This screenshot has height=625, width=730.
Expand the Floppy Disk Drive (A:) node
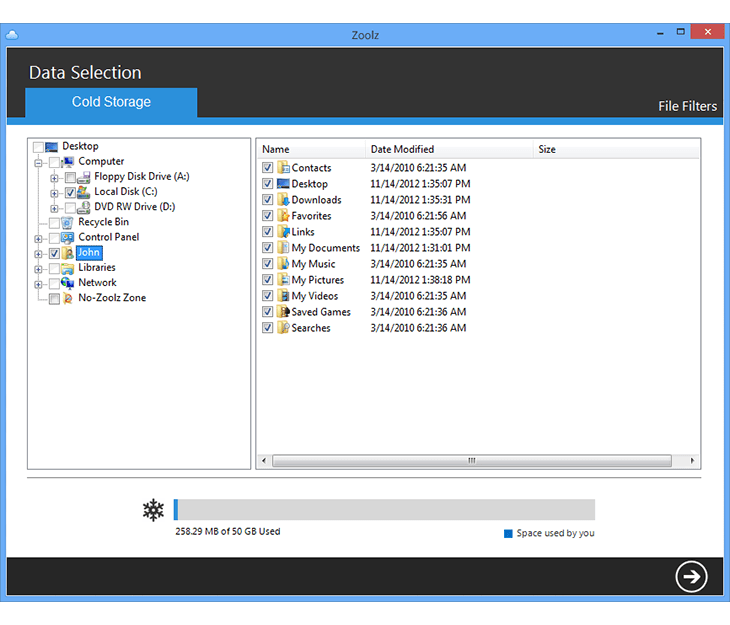54,178
